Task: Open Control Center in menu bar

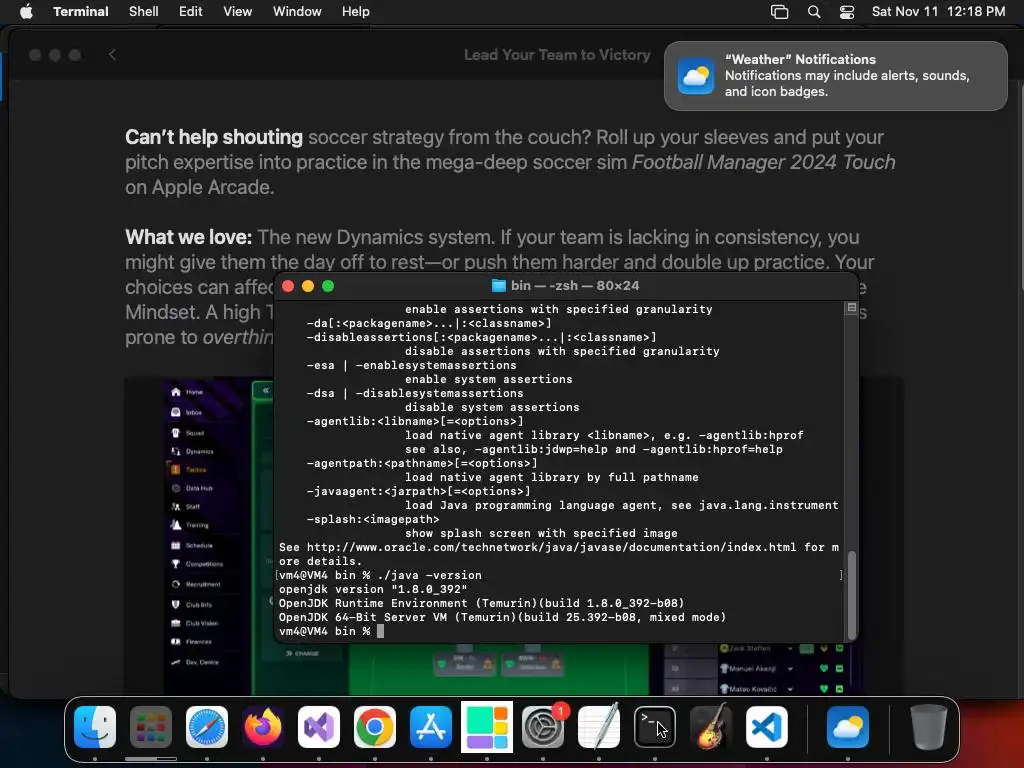Action: 847,11
